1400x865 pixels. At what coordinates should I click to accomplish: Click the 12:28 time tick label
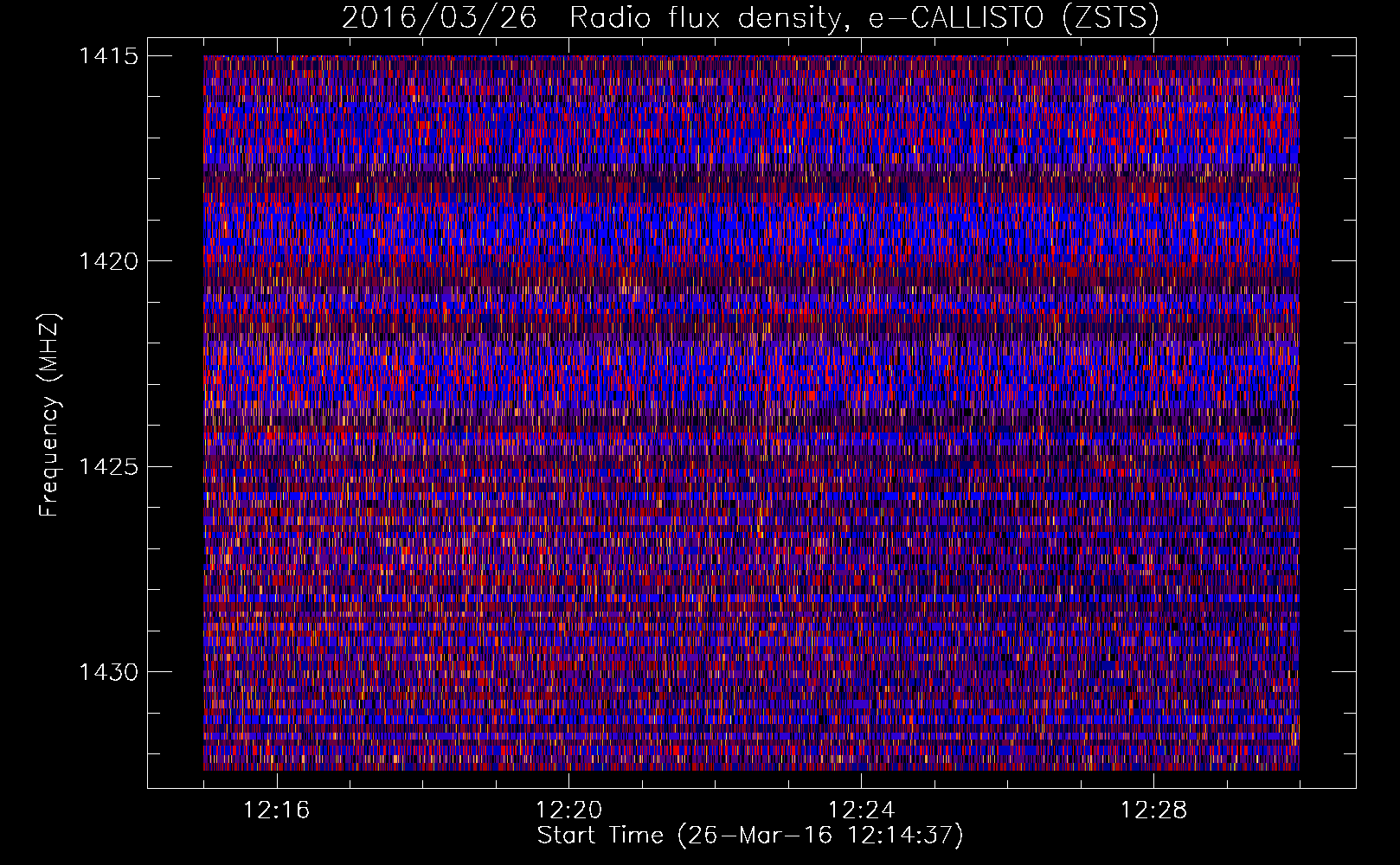tap(1154, 811)
